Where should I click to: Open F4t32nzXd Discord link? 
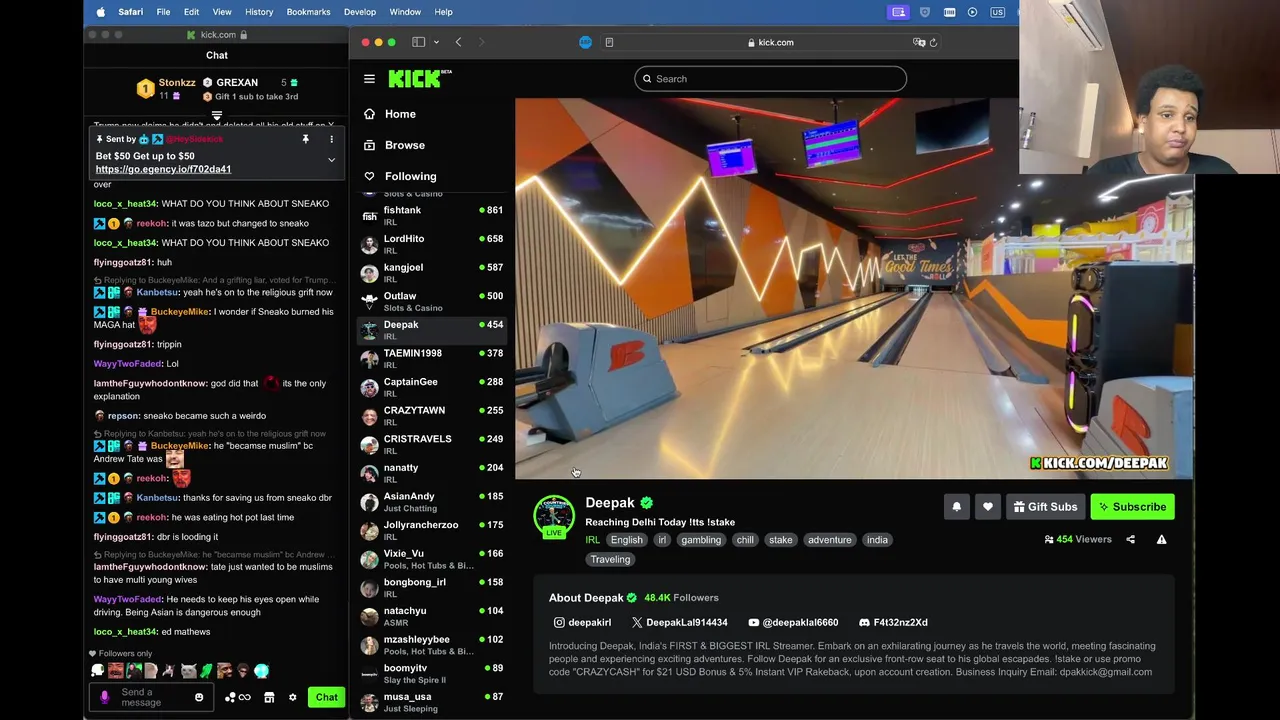pos(893,622)
